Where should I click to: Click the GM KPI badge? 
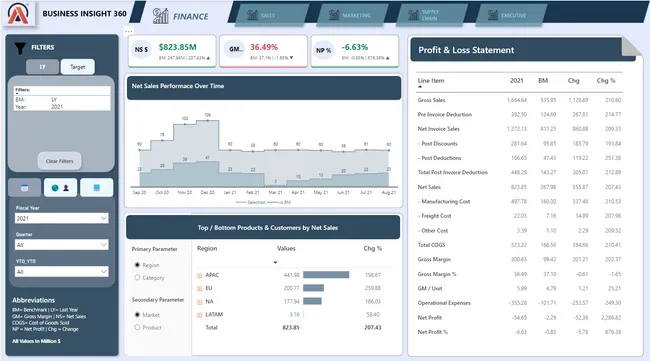pos(235,50)
